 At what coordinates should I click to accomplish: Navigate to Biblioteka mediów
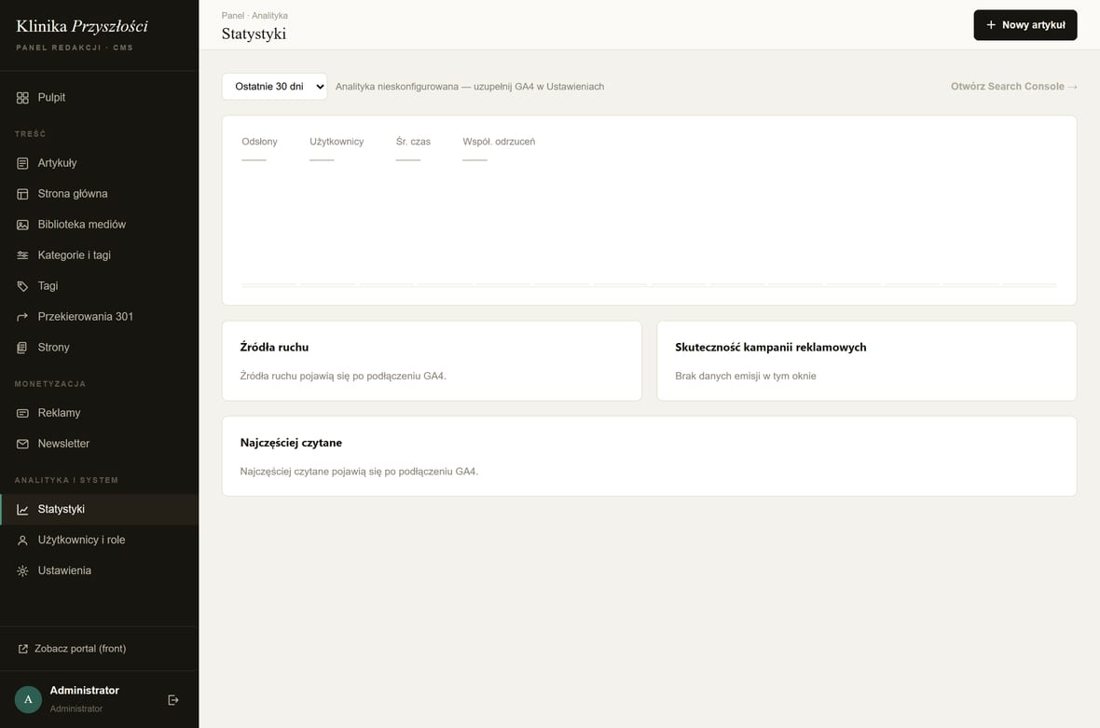pos(99,224)
